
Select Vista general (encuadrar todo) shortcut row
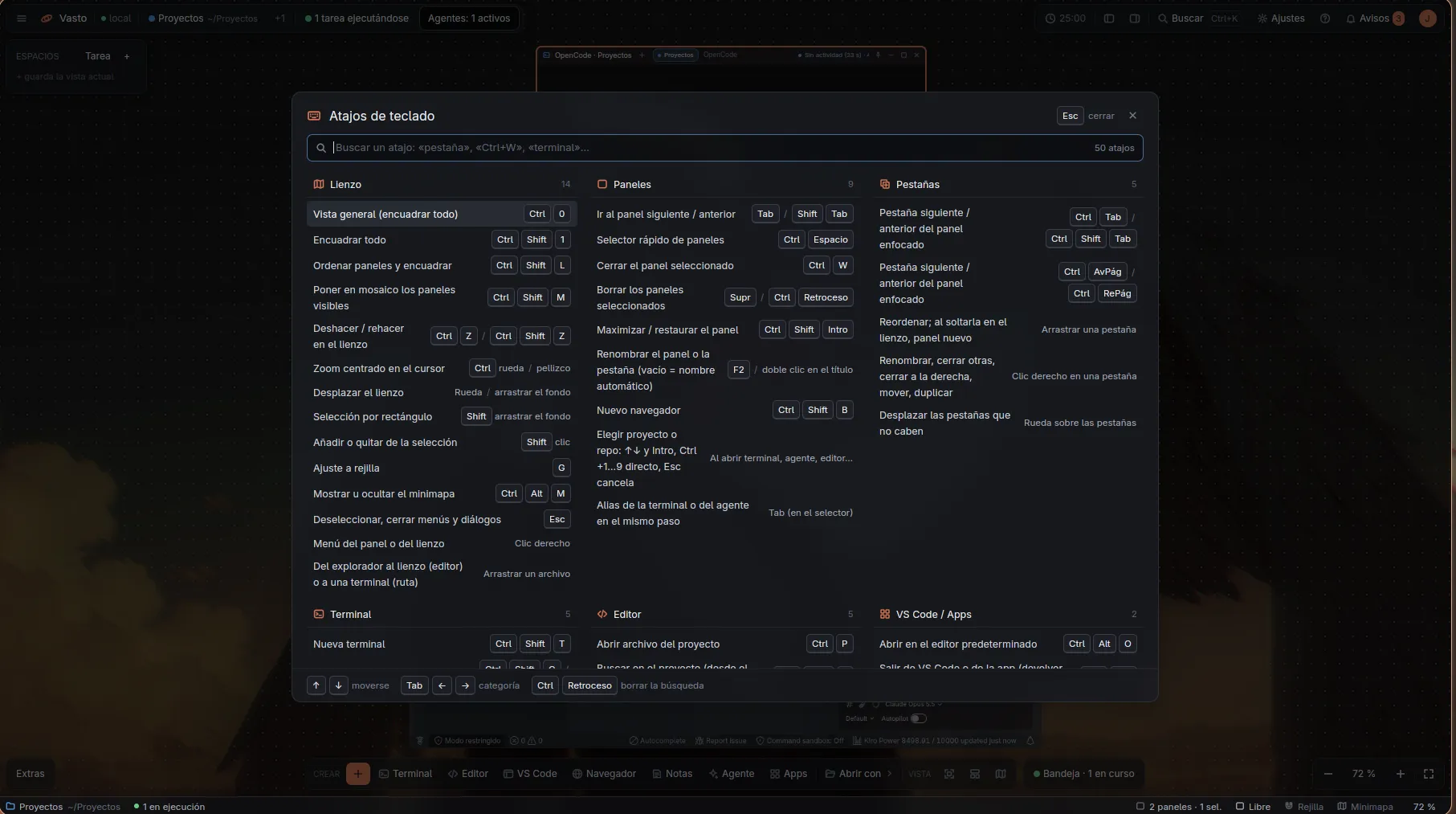point(442,214)
